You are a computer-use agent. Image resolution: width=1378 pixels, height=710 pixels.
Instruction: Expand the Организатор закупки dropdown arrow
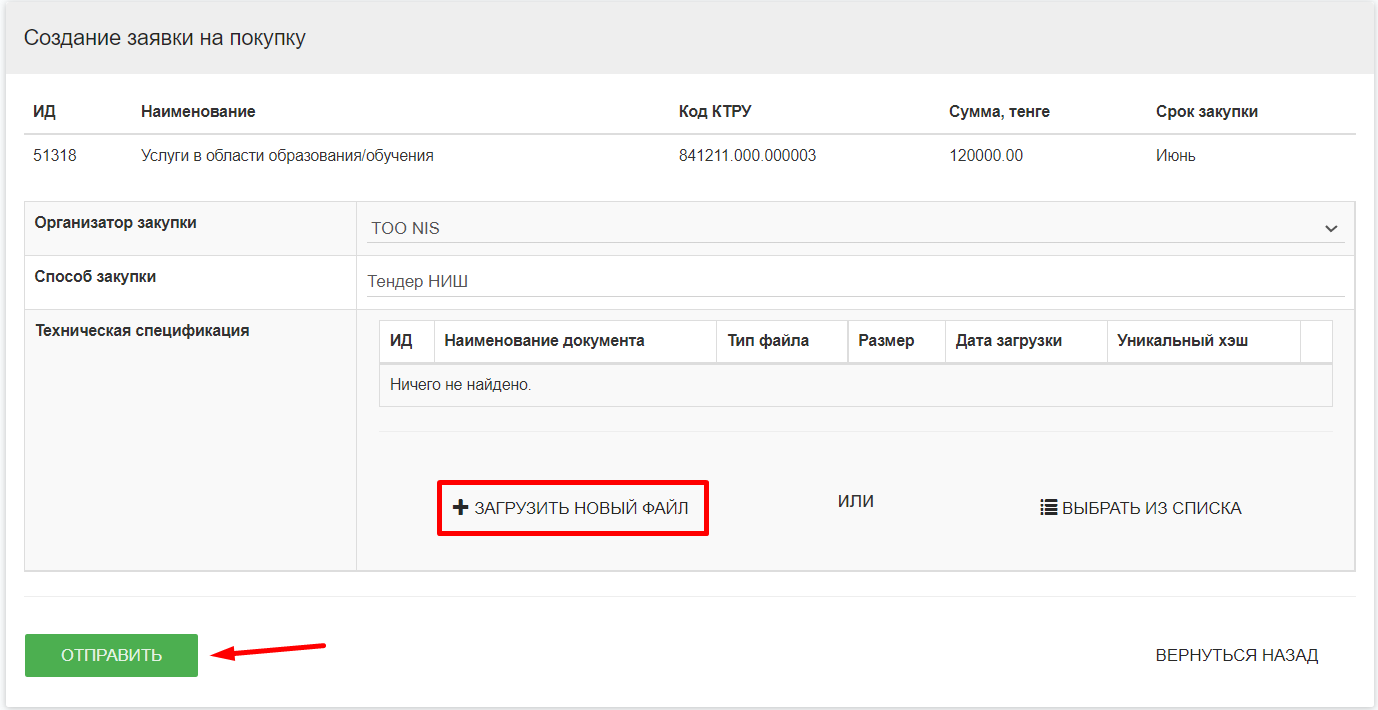coord(1331,229)
